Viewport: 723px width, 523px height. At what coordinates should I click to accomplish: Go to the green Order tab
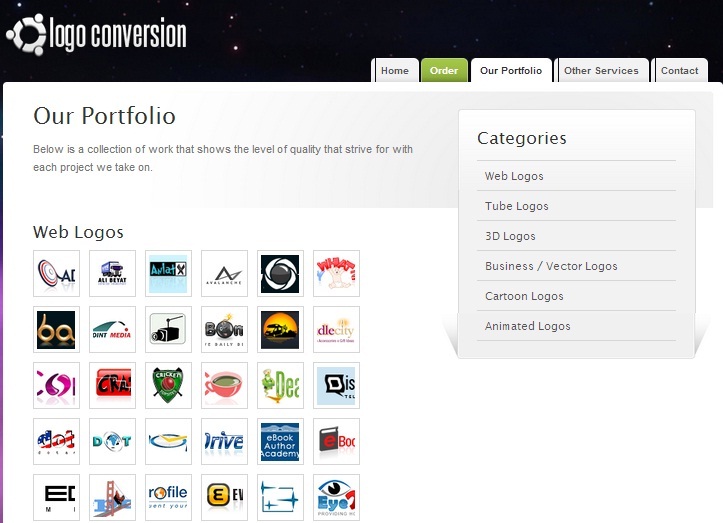444,71
